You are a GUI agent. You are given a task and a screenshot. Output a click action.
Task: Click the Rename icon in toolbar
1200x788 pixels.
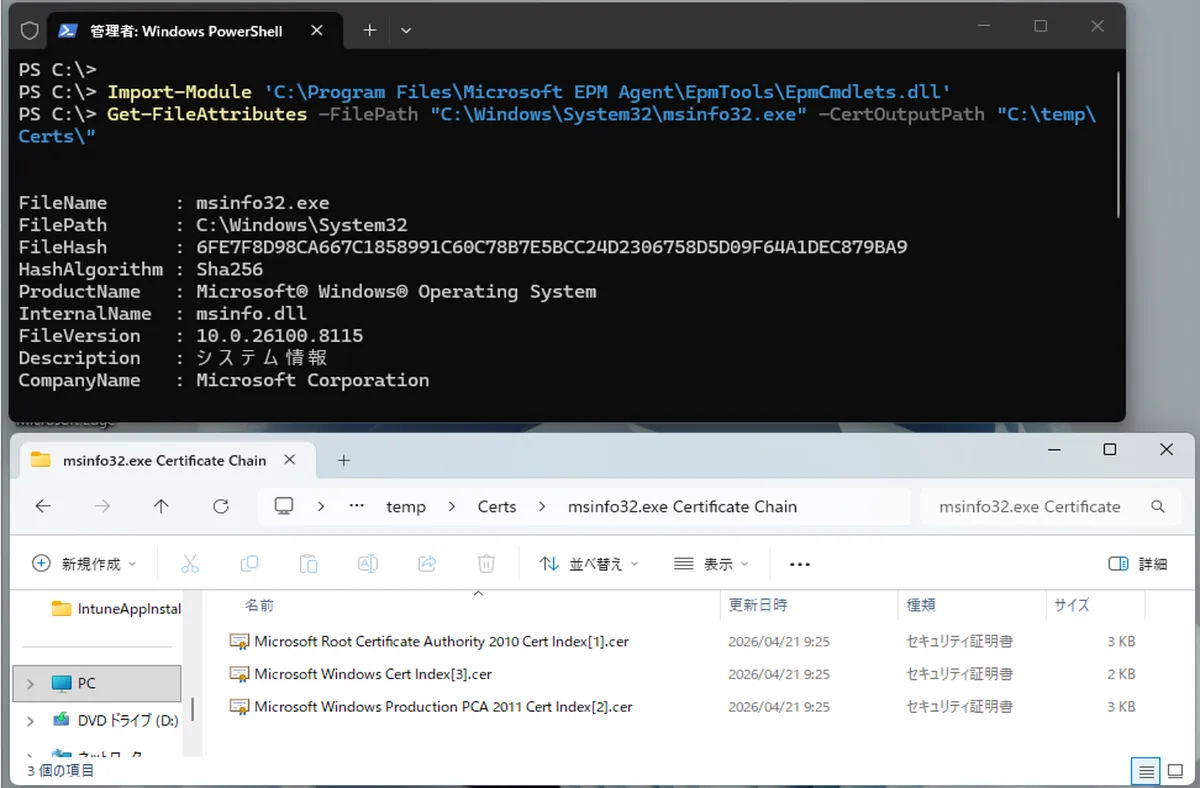[368, 564]
